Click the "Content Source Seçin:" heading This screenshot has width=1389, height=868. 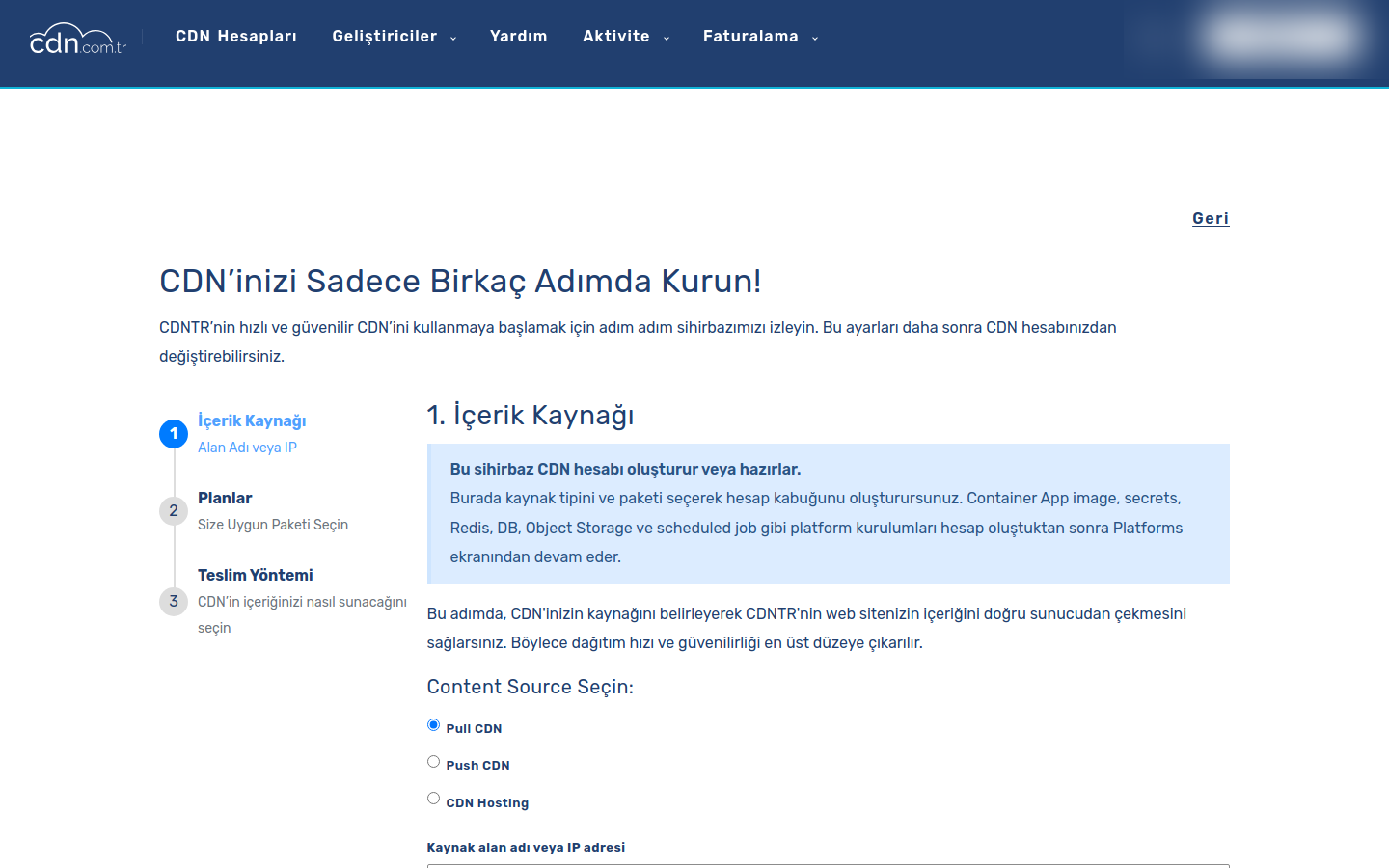click(531, 687)
